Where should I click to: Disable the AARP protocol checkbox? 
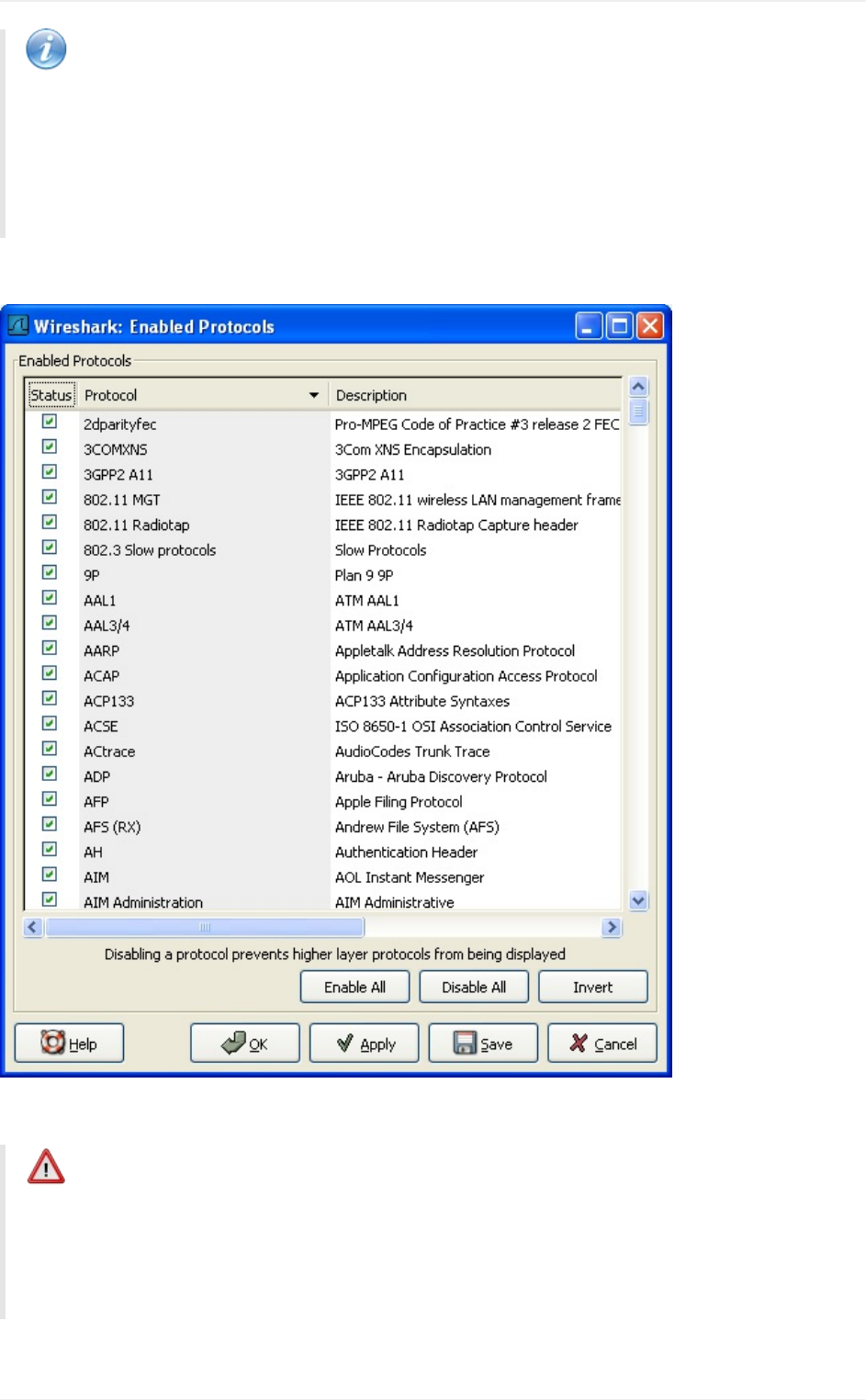pos(50,648)
